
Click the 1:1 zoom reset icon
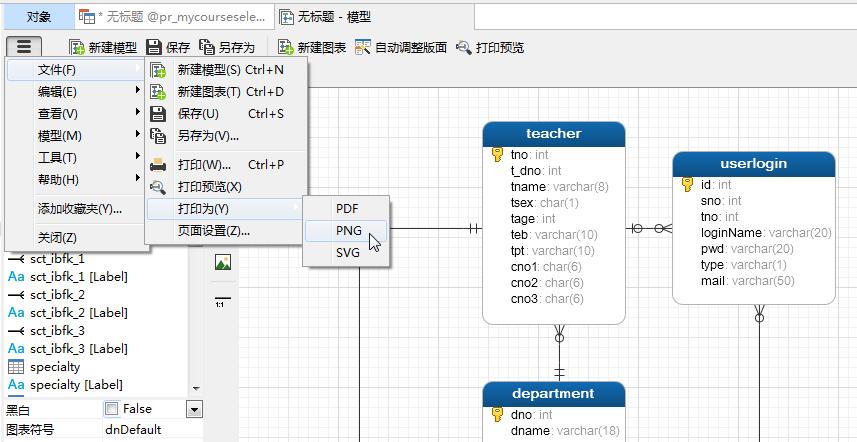pos(223,302)
